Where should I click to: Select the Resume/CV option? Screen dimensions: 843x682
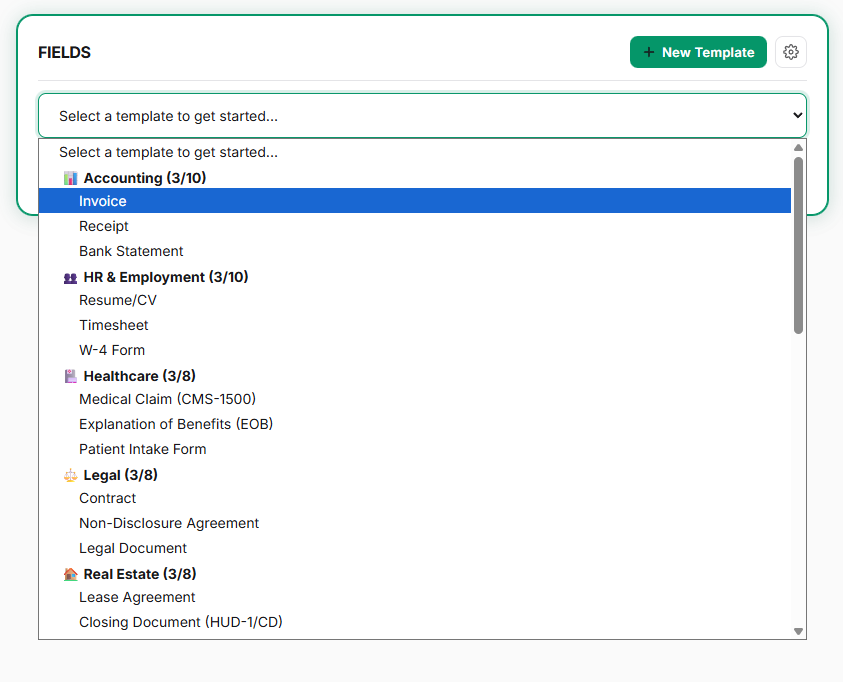pos(118,300)
